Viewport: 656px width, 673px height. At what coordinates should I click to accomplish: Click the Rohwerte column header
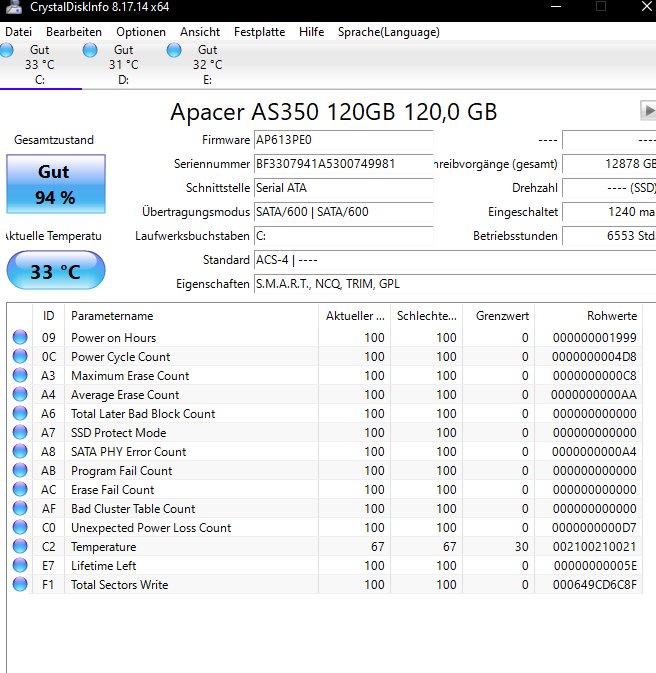click(589, 316)
